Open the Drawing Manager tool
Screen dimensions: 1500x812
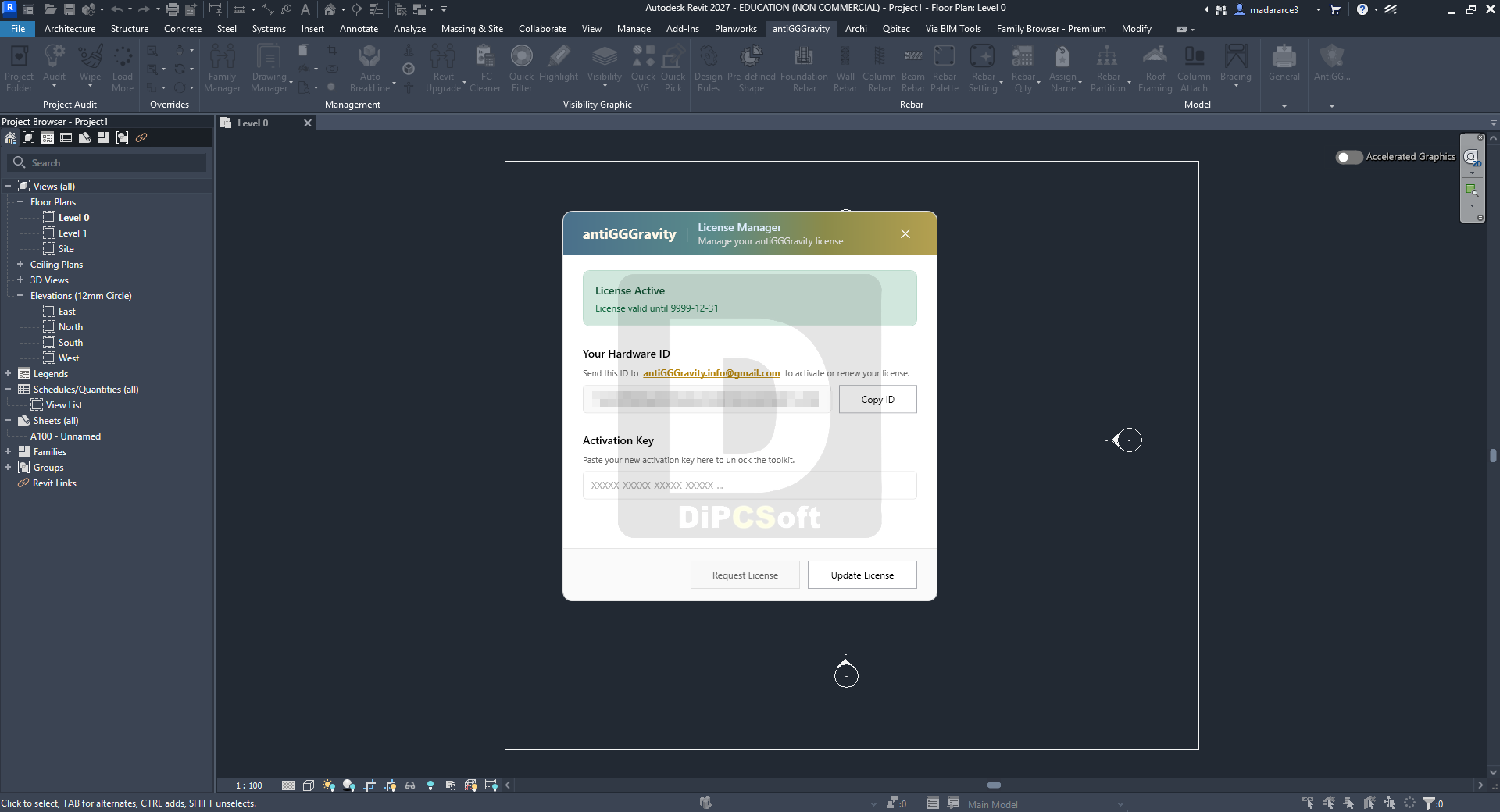[269, 69]
